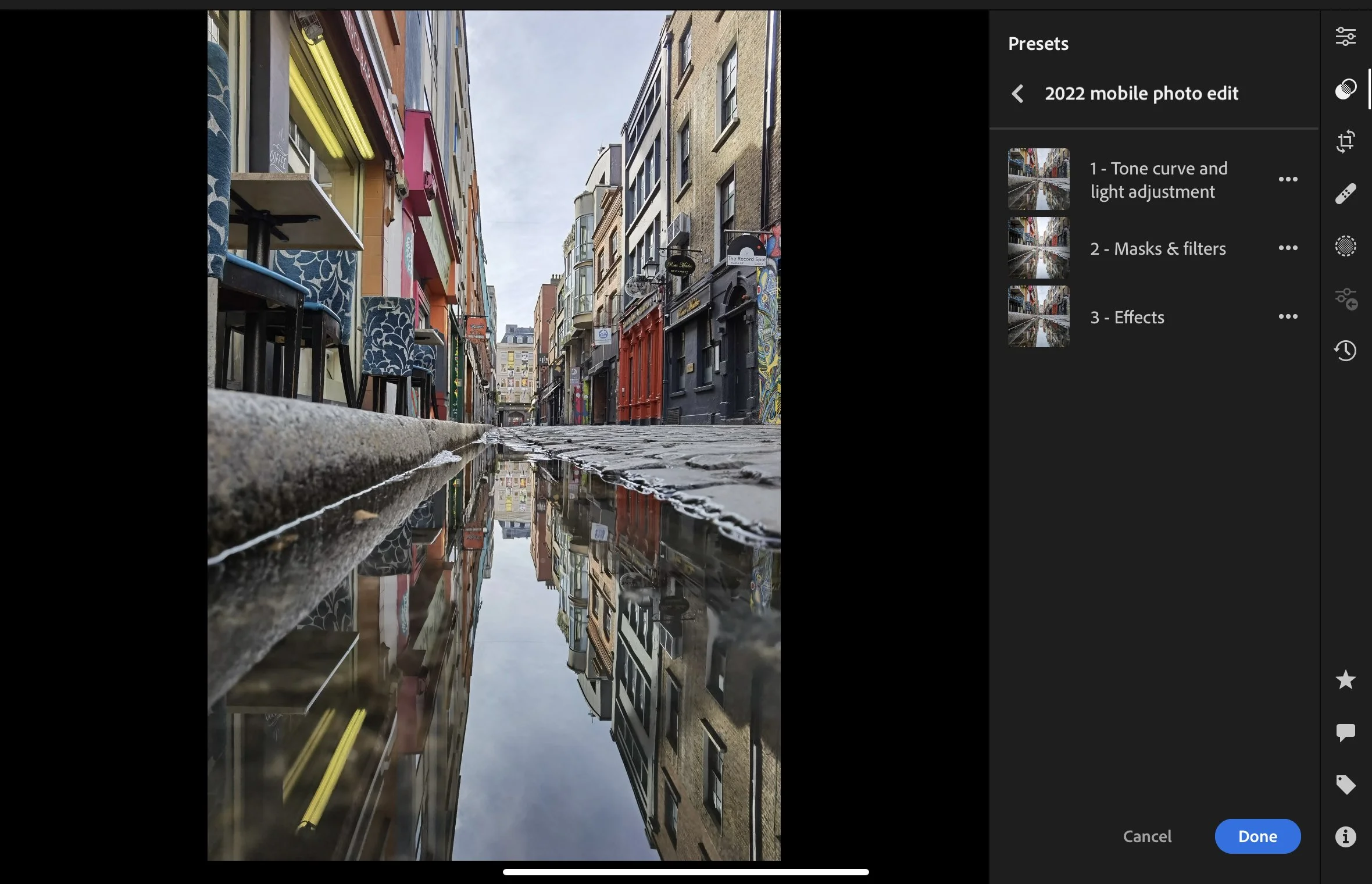The image size is (1372, 884).
Task: Open options for Masks & filters preset
Action: coord(1288,248)
